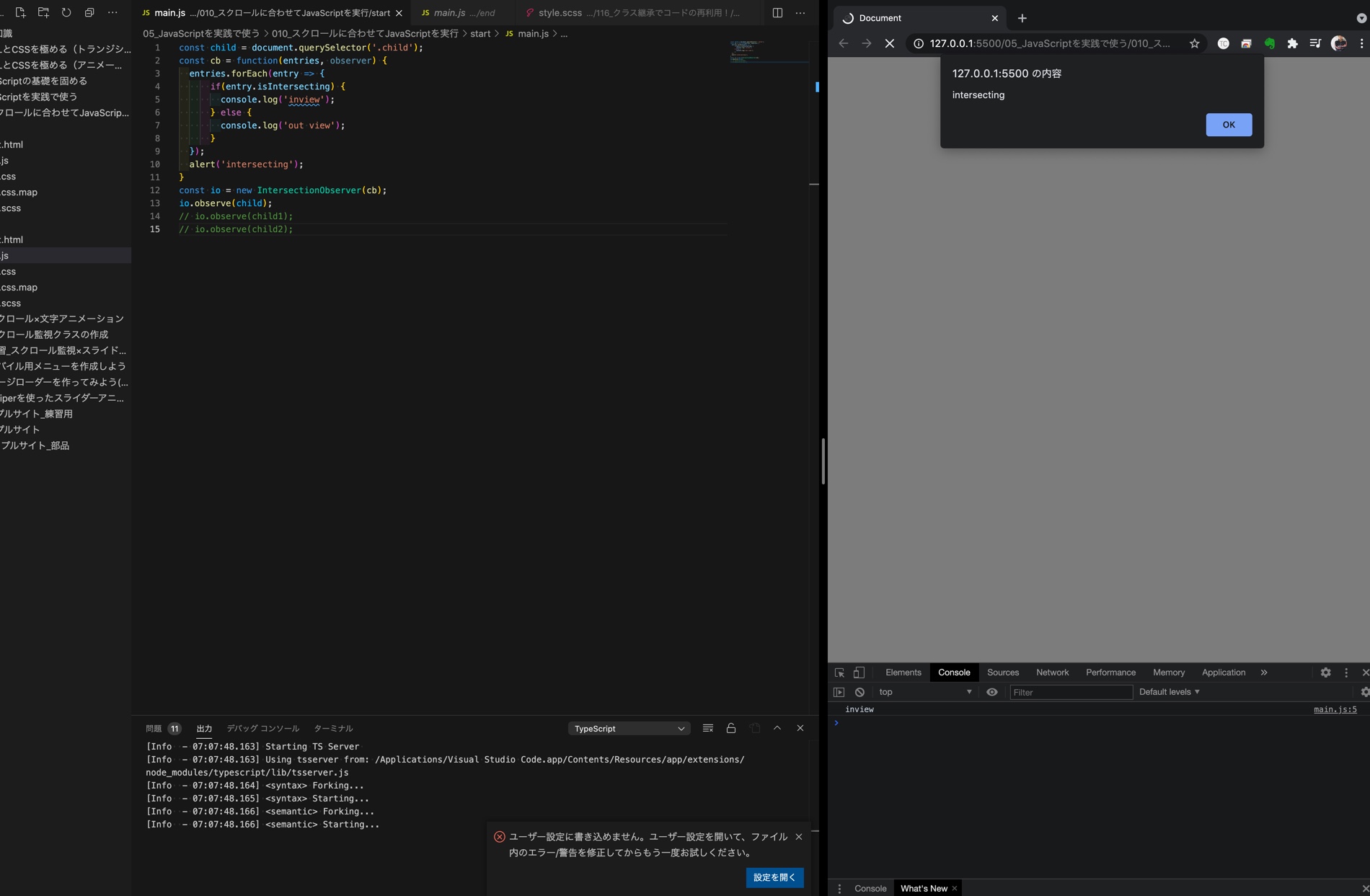Click the inspect element picker icon
1370x896 pixels.
[x=839, y=673]
